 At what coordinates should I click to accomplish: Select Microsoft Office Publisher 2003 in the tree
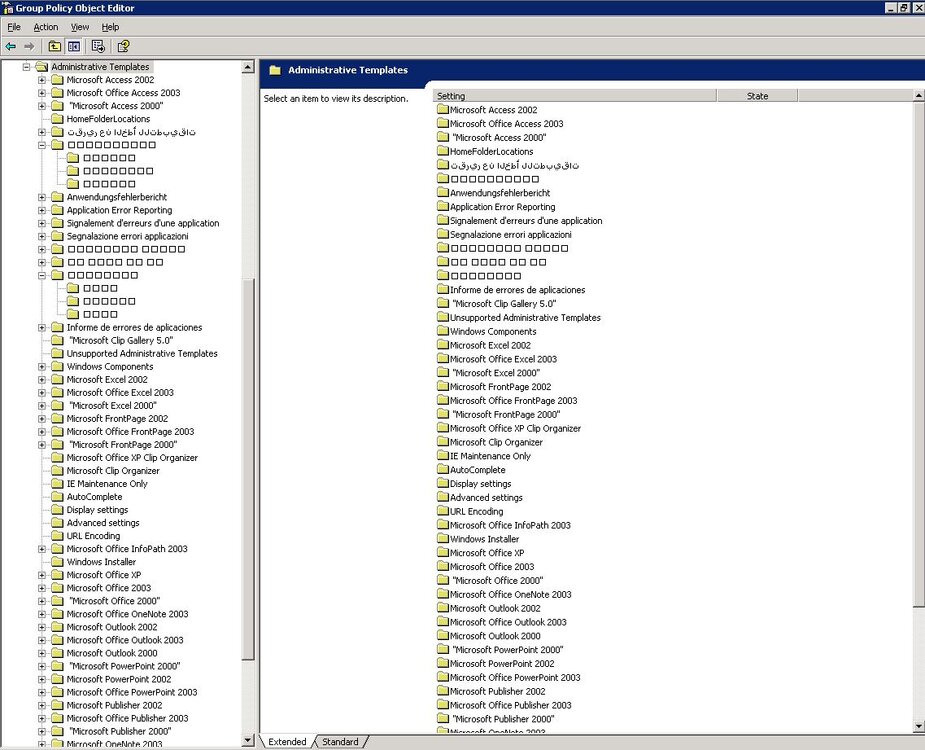tap(127, 718)
